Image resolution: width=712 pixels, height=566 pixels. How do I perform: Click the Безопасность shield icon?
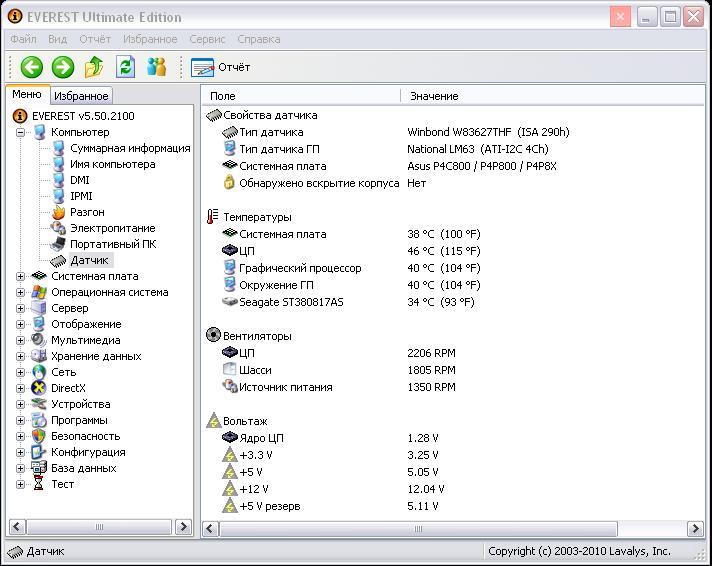tap(39, 436)
